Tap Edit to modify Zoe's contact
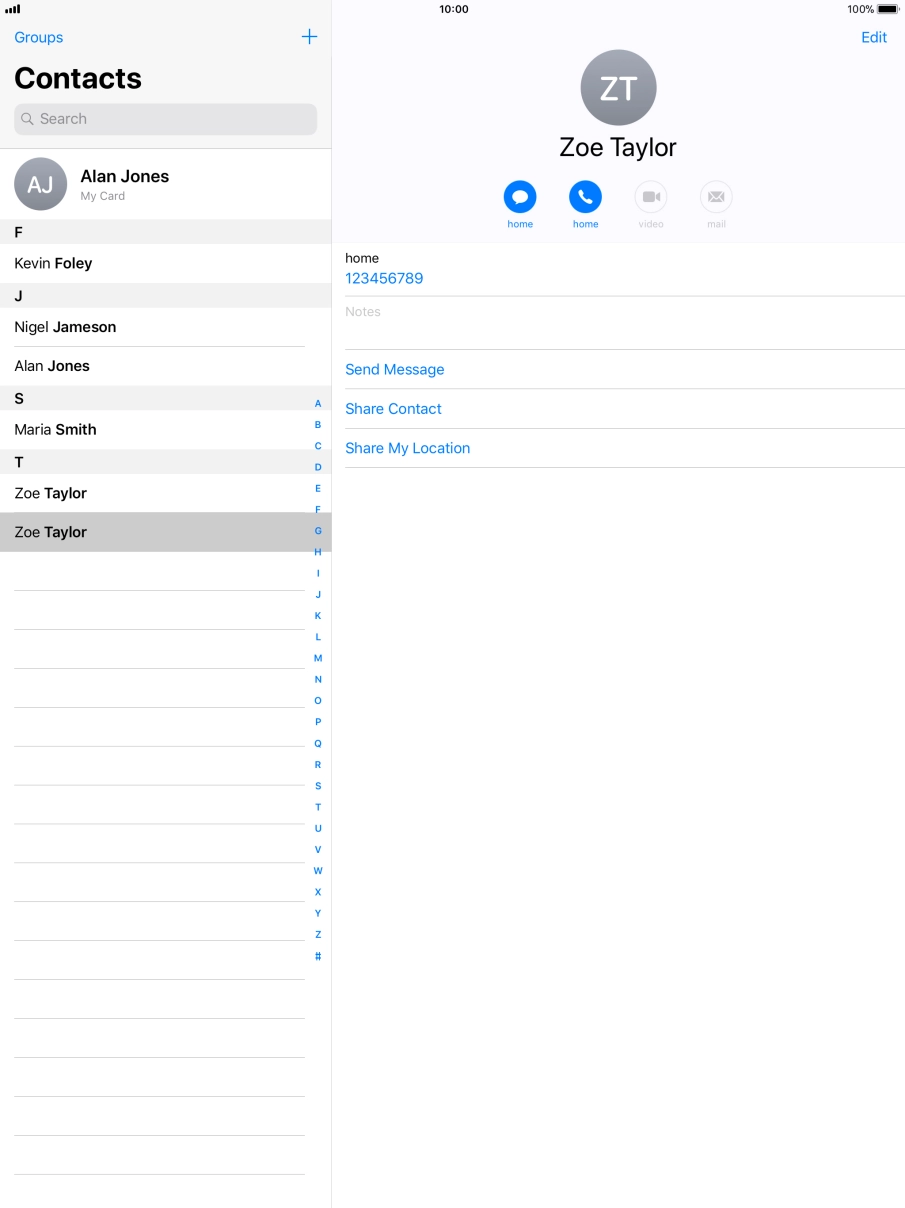 pos(873,37)
